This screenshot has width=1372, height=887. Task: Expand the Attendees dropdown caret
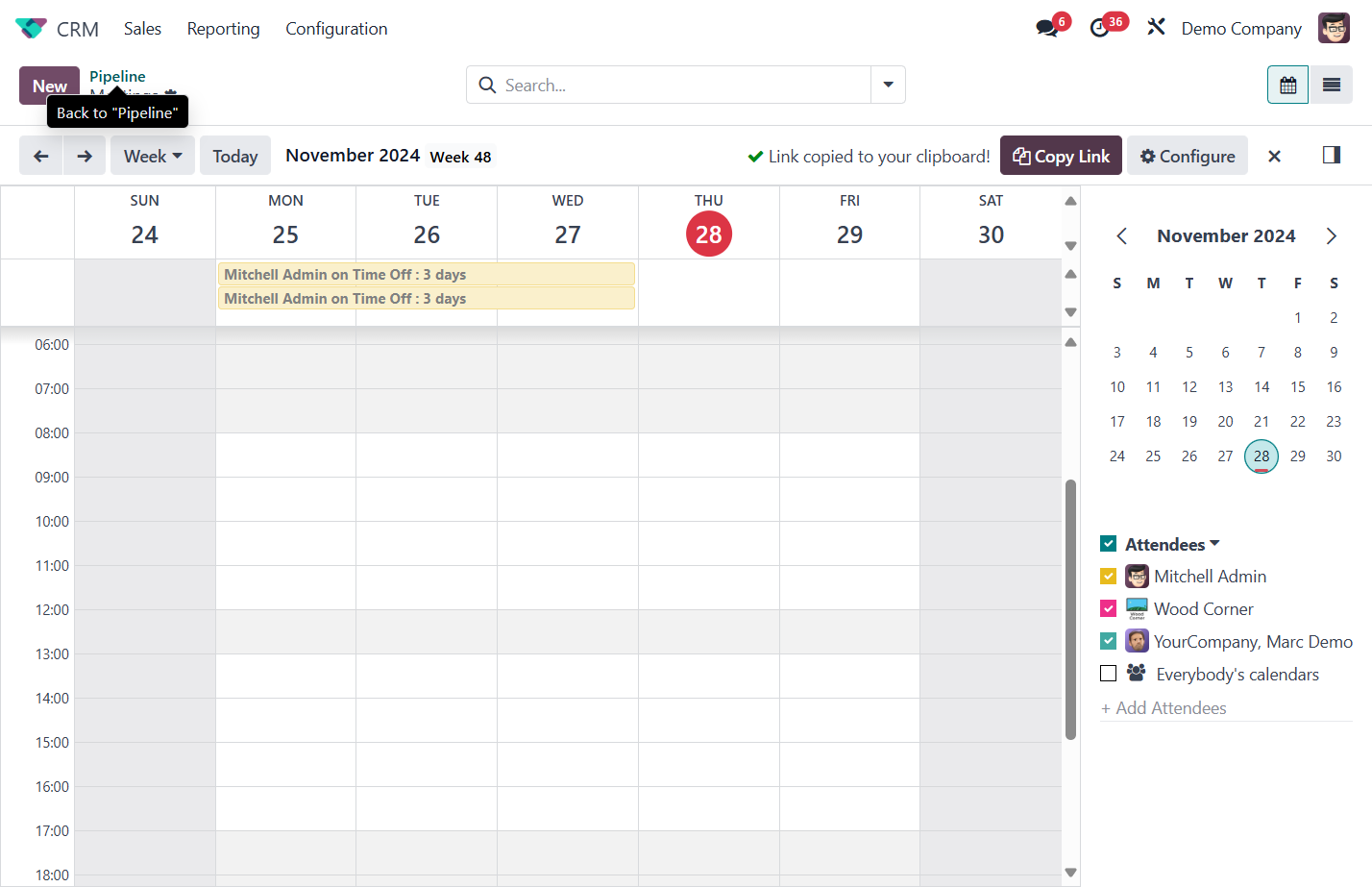coord(1214,544)
